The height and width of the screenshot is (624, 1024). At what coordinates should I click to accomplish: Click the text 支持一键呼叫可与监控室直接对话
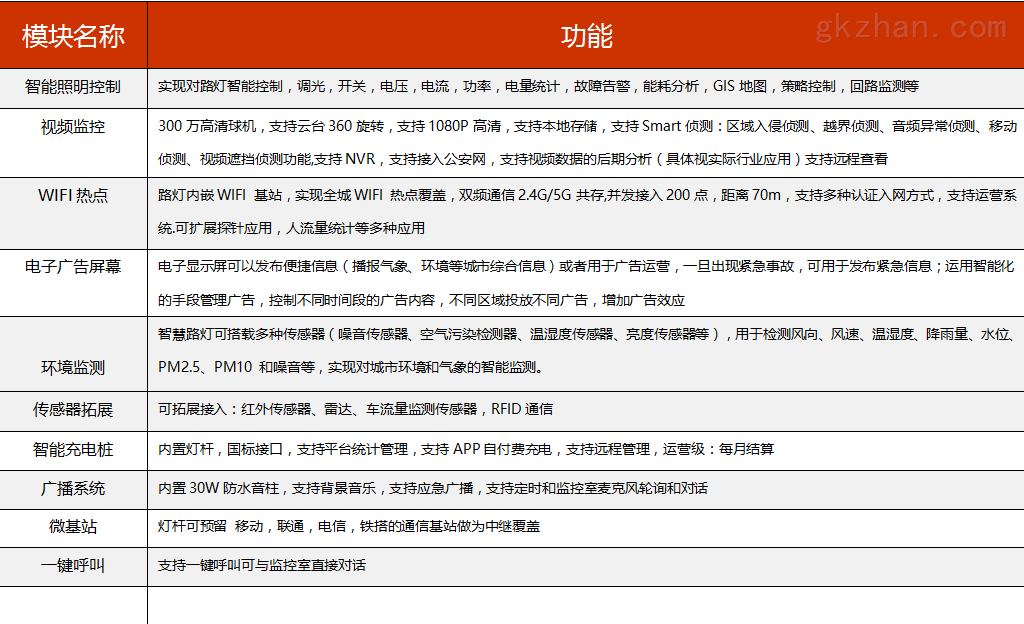coord(261,565)
